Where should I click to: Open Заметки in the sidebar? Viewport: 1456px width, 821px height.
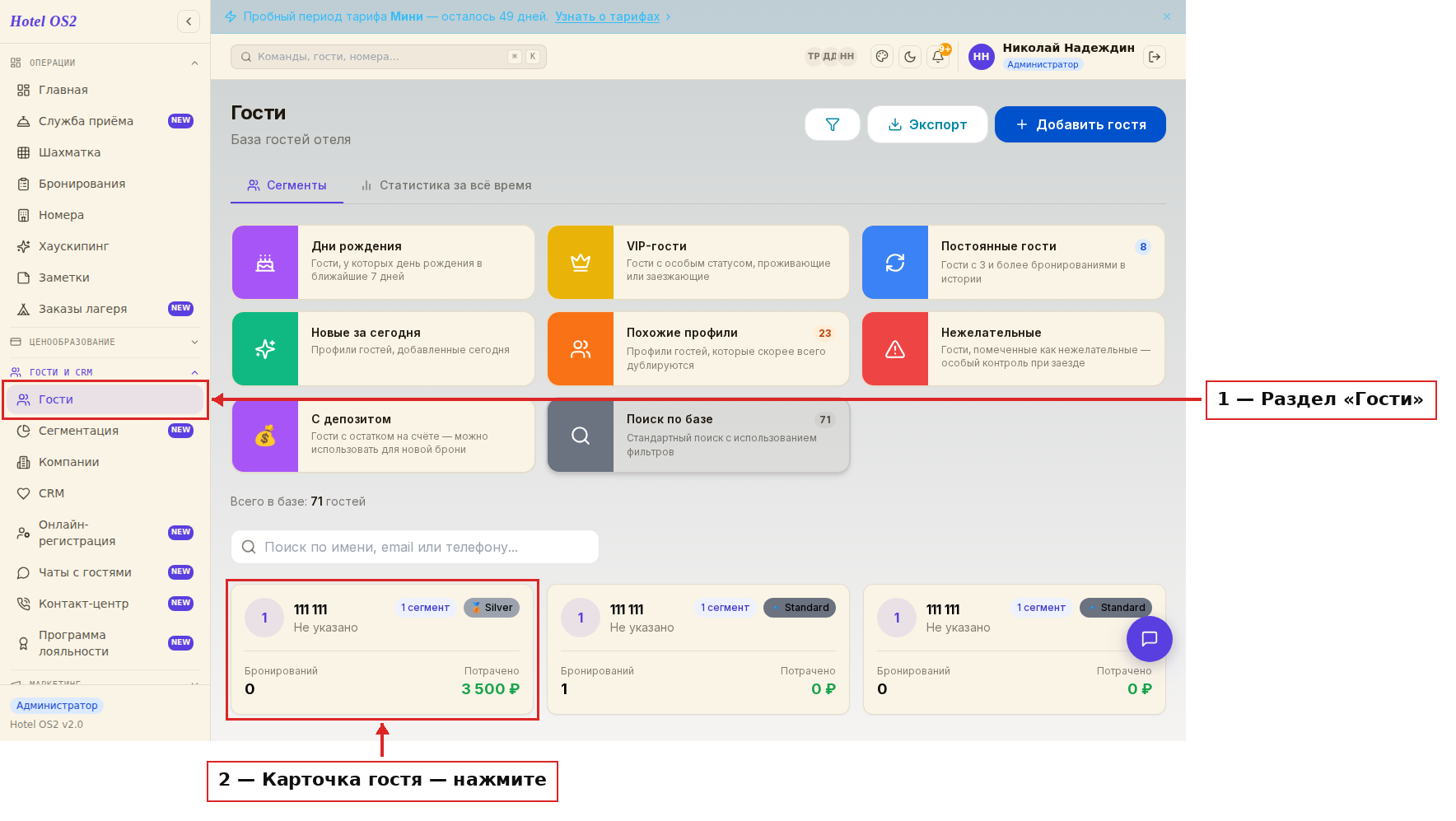click(x=105, y=278)
